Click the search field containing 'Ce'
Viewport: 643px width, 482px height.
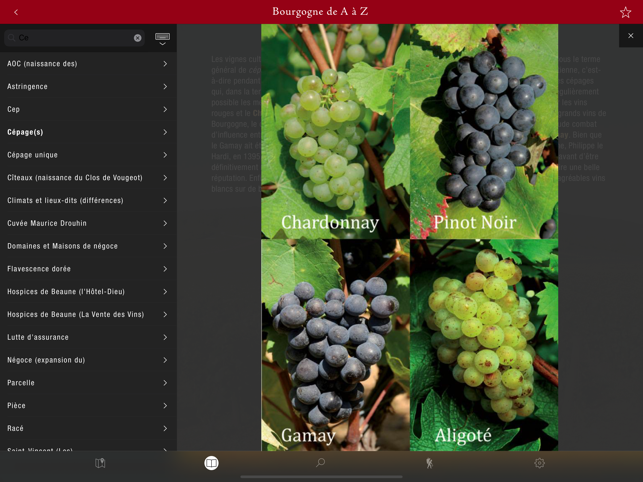[x=75, y=38]
